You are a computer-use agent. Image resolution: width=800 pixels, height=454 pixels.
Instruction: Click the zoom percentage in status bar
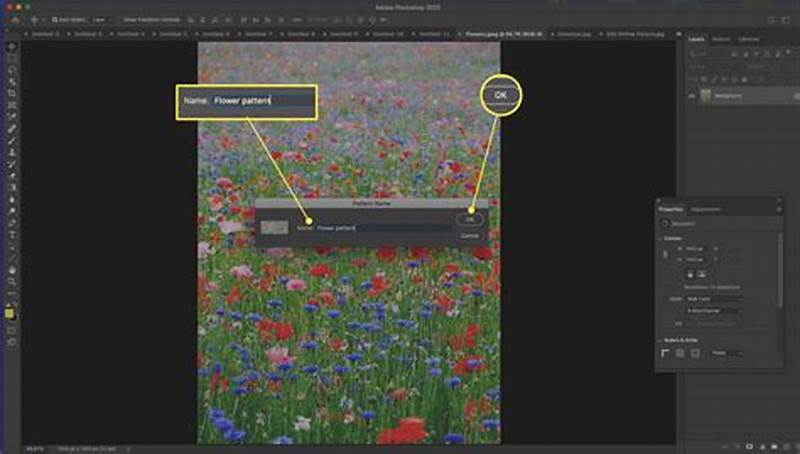pyautogui.click(x=34, y=449)
